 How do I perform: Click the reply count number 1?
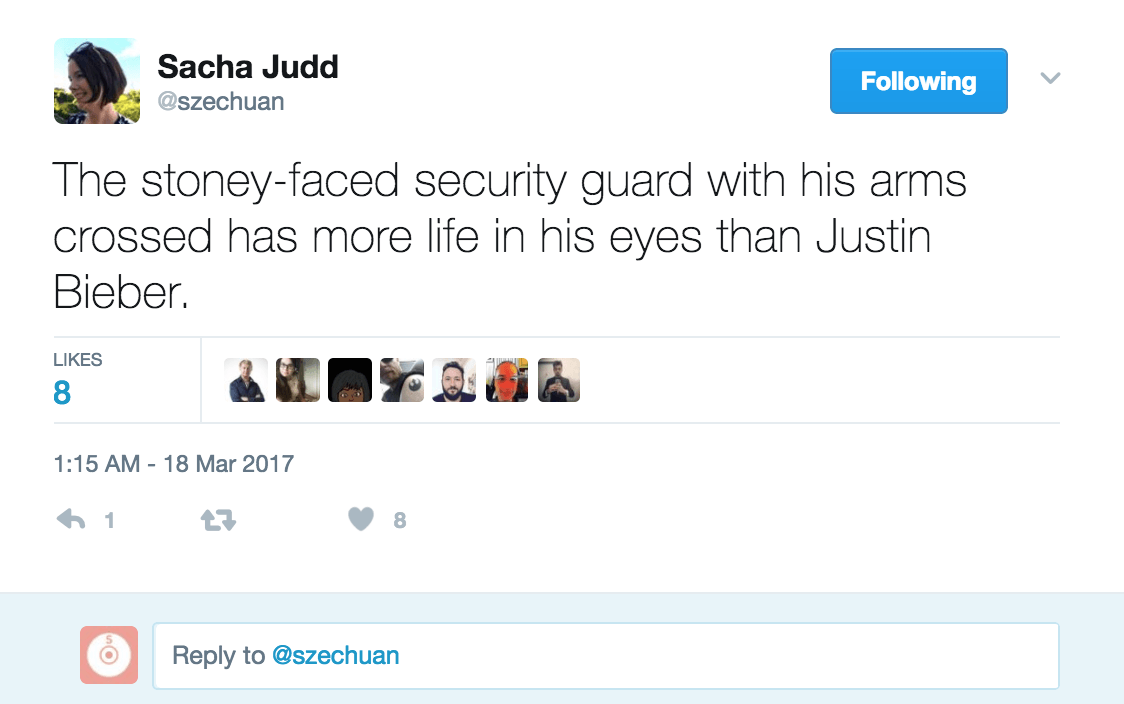(x=109, y=520)
